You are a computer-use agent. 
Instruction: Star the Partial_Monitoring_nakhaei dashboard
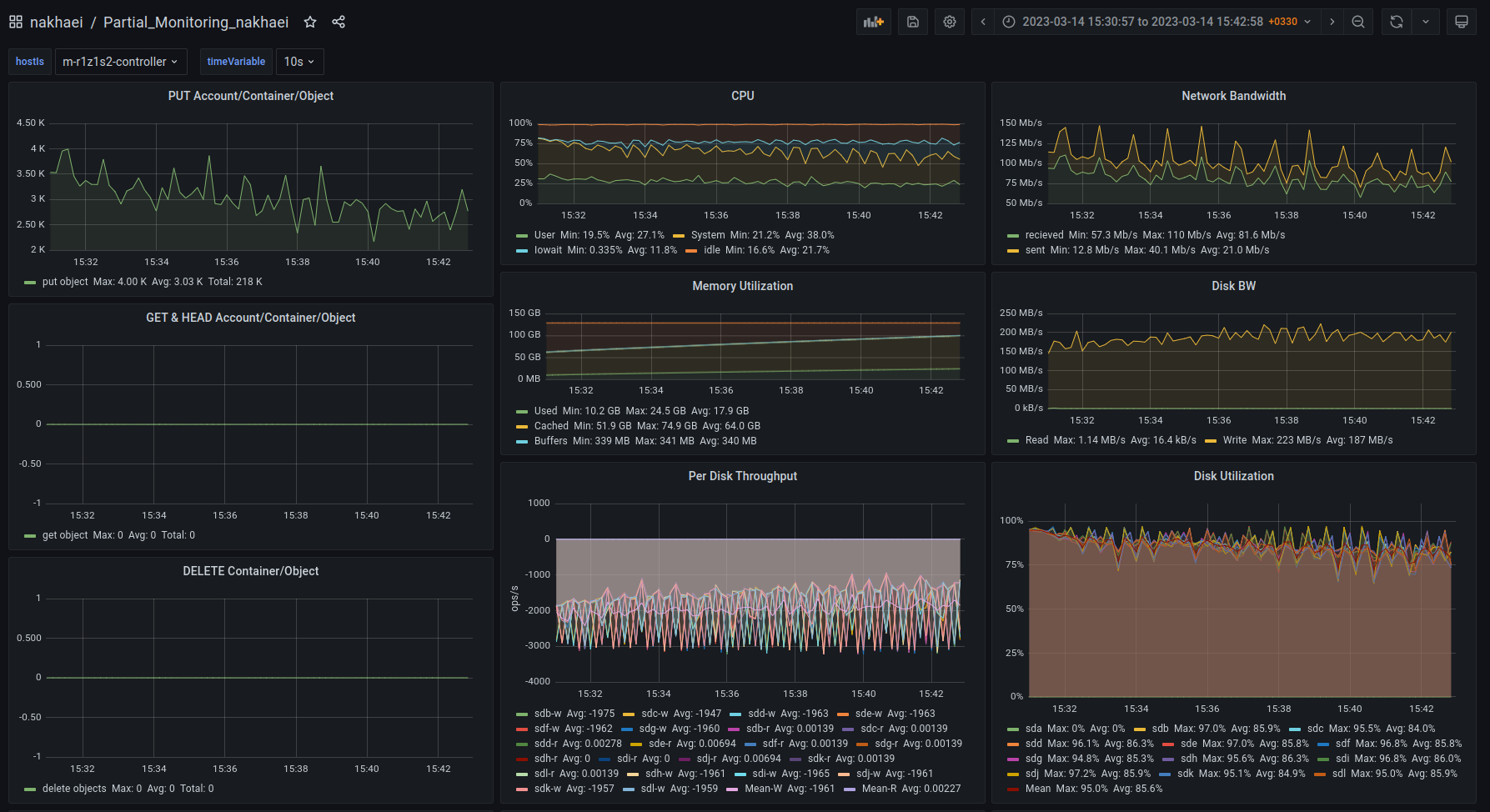310,22
